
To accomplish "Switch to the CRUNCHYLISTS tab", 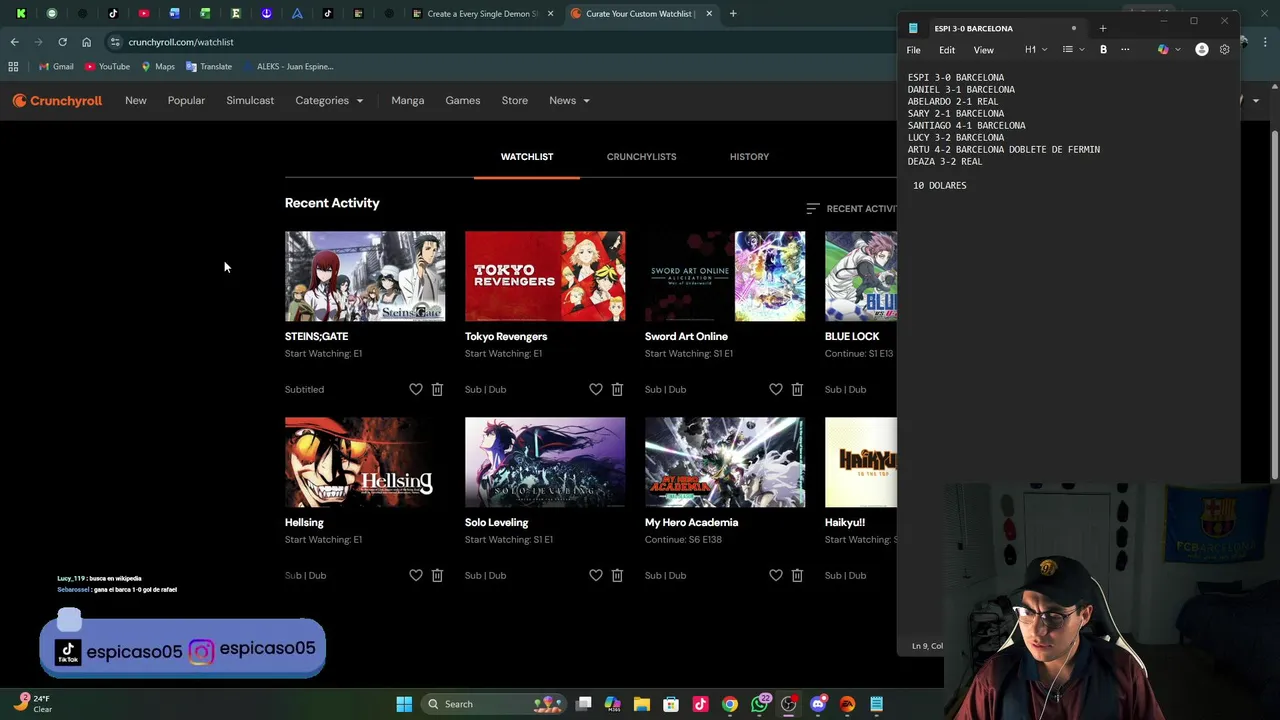I will pyautogui.click(x=641, y=157).
